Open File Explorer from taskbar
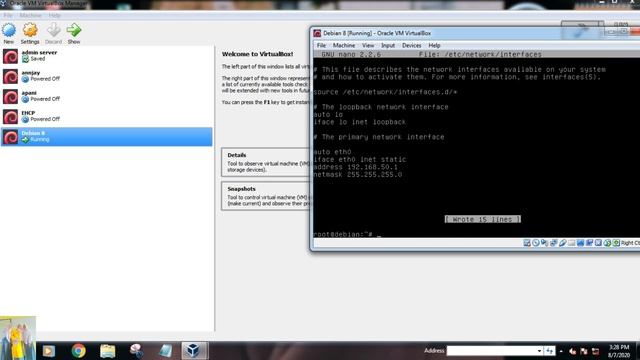640x360 pixels. point(108,351)
